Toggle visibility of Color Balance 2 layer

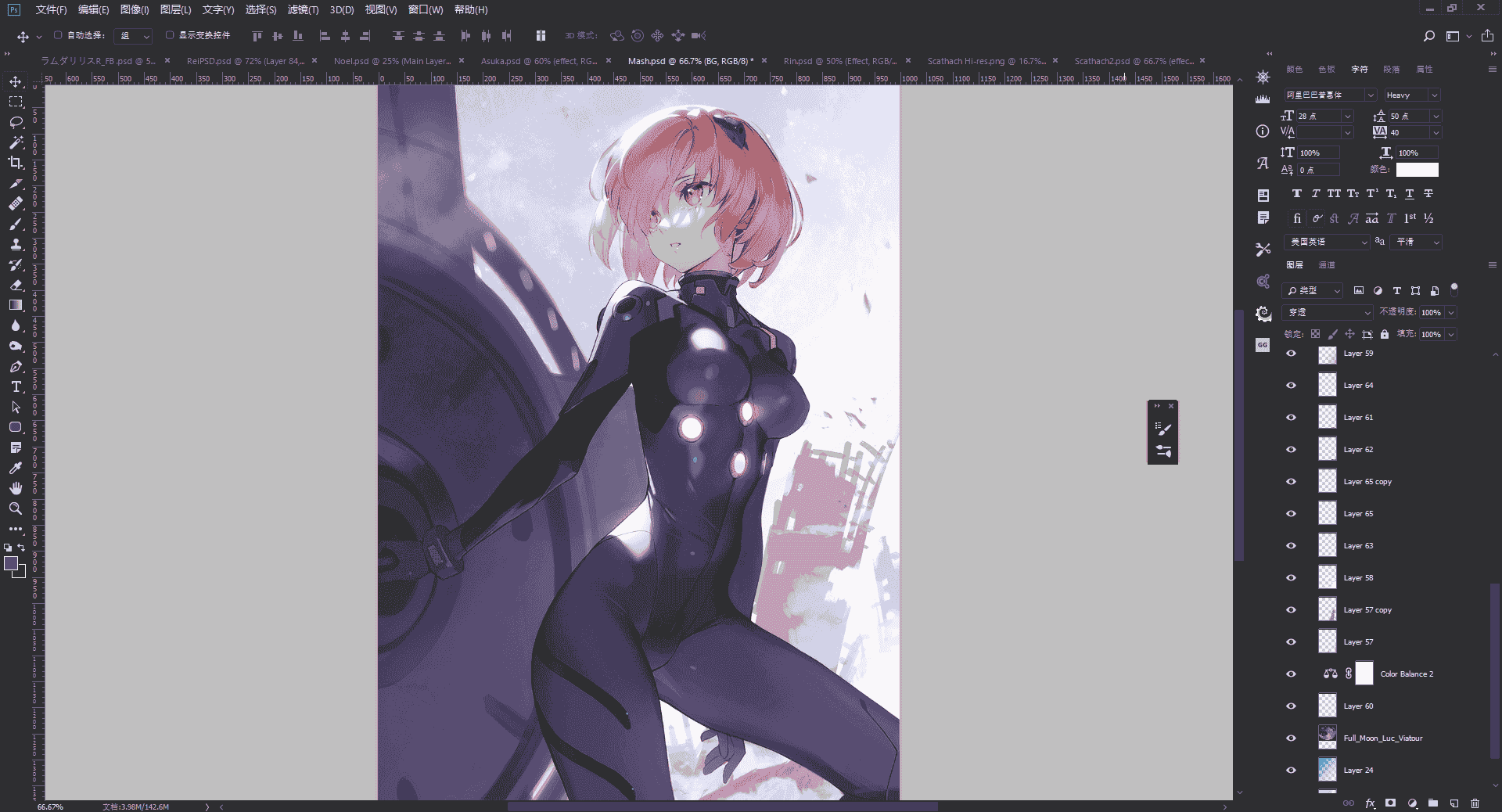tap(1291, 674)
